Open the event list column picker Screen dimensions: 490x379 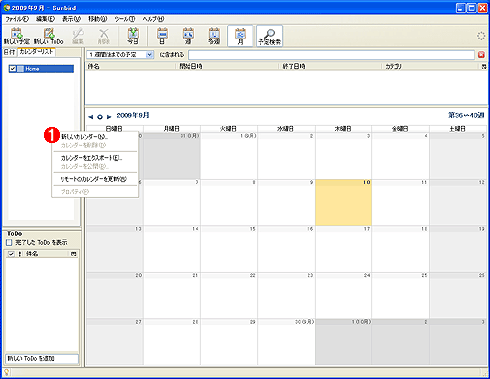(x=484, y=67)
